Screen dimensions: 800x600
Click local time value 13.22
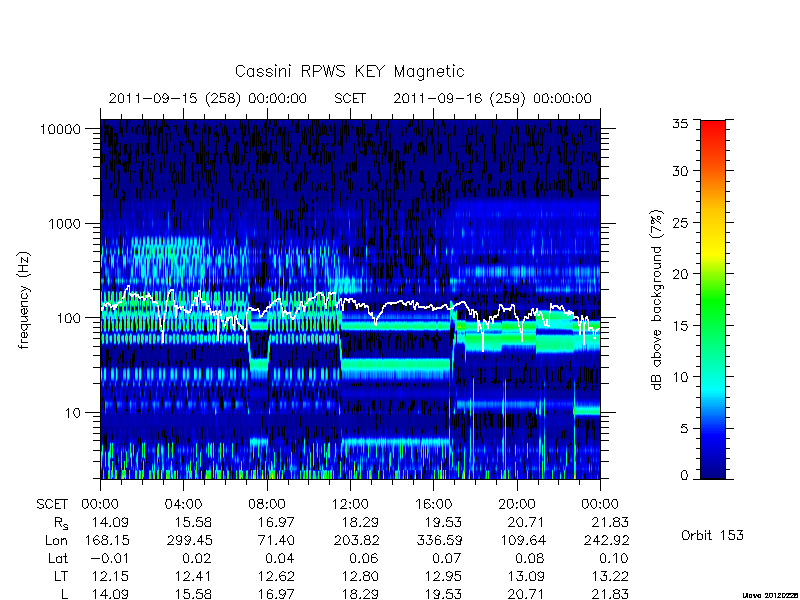610,576
